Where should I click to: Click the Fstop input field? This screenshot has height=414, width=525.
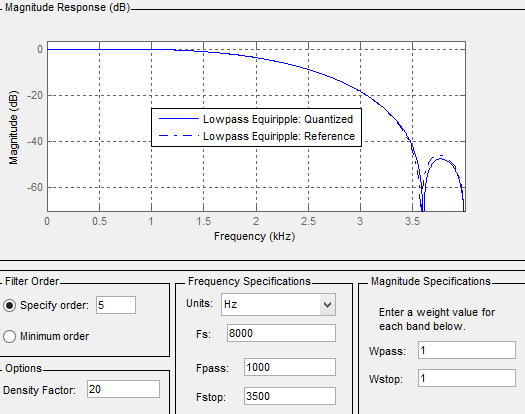point(290,396)
